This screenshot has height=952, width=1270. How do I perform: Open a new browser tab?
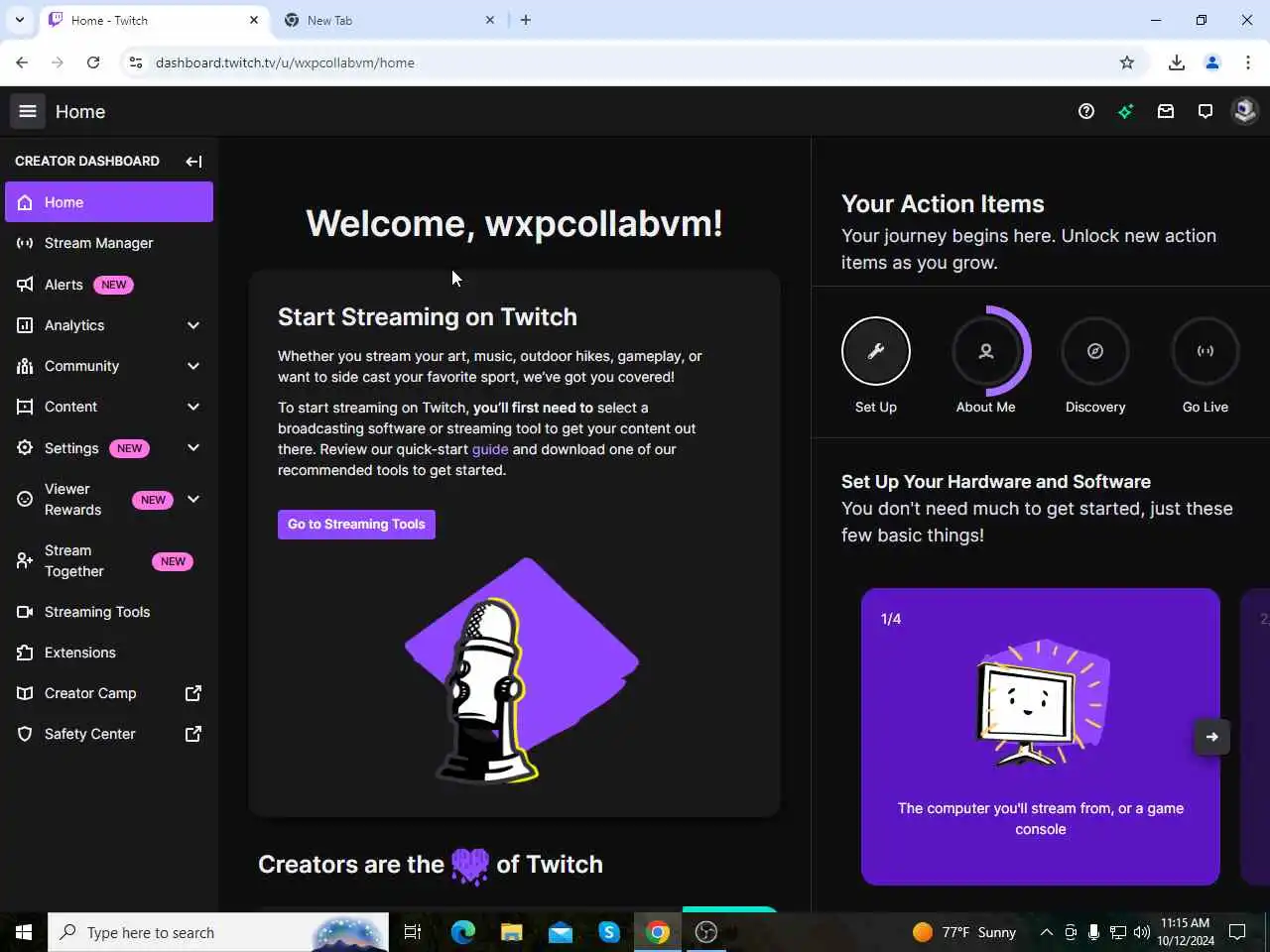(x=526, y=20)
